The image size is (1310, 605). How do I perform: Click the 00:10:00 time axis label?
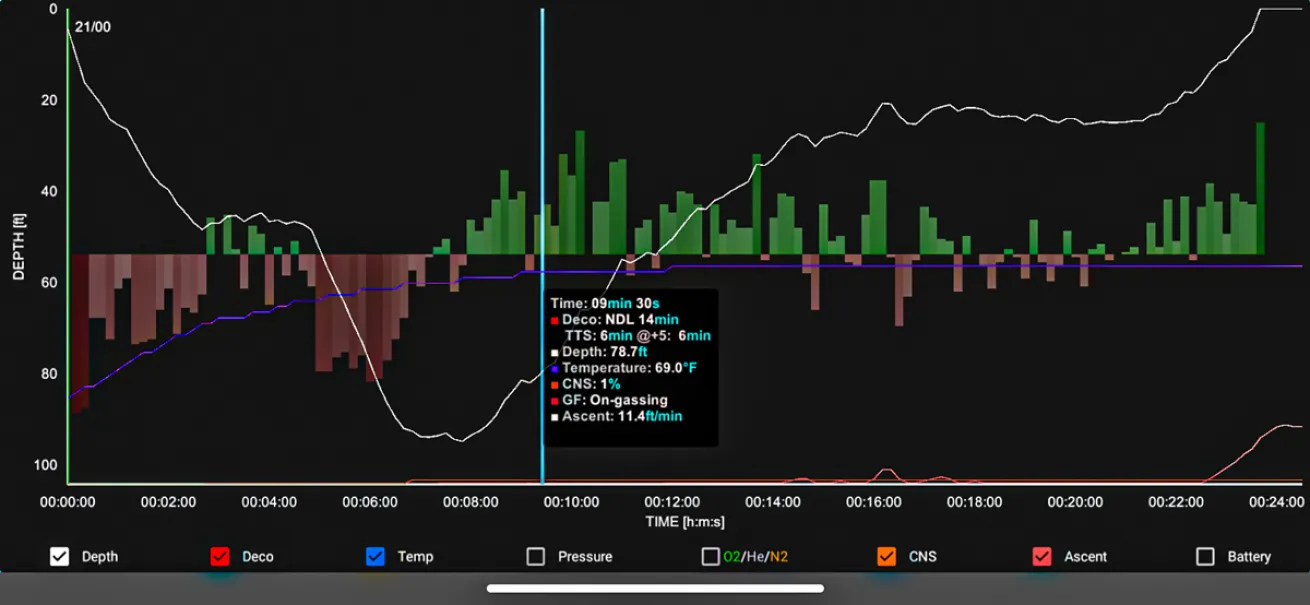click(571, 502)
